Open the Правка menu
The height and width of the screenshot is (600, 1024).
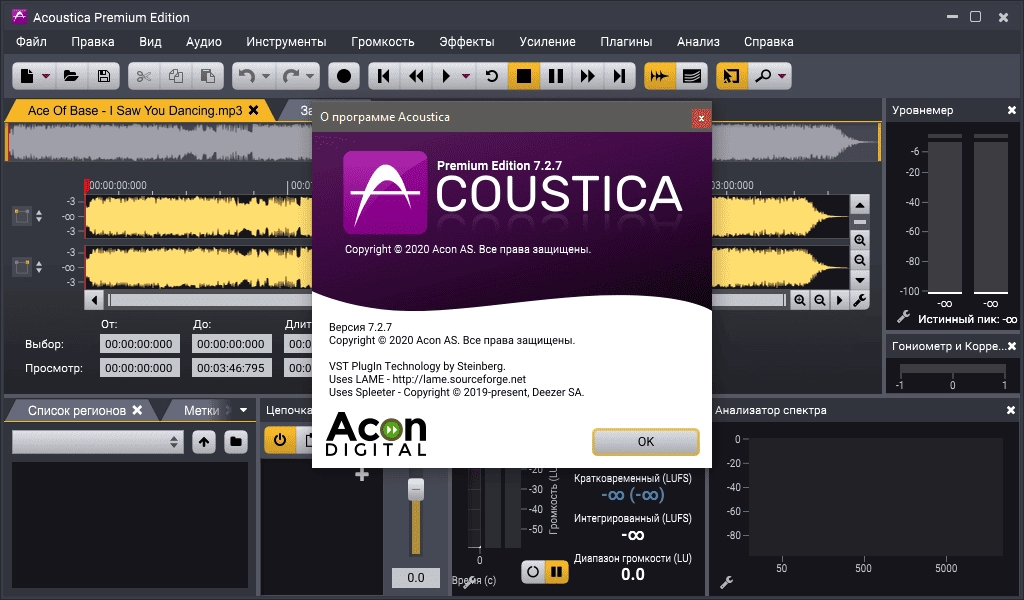93,42
